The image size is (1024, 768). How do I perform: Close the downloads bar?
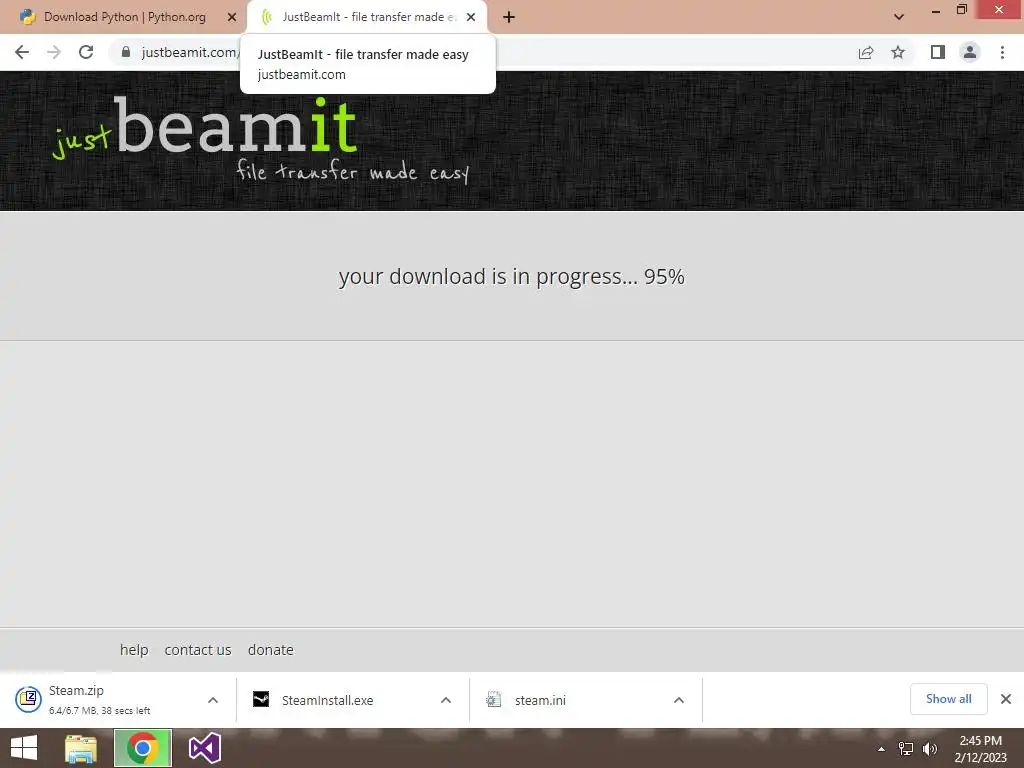tap(1006, 699)
